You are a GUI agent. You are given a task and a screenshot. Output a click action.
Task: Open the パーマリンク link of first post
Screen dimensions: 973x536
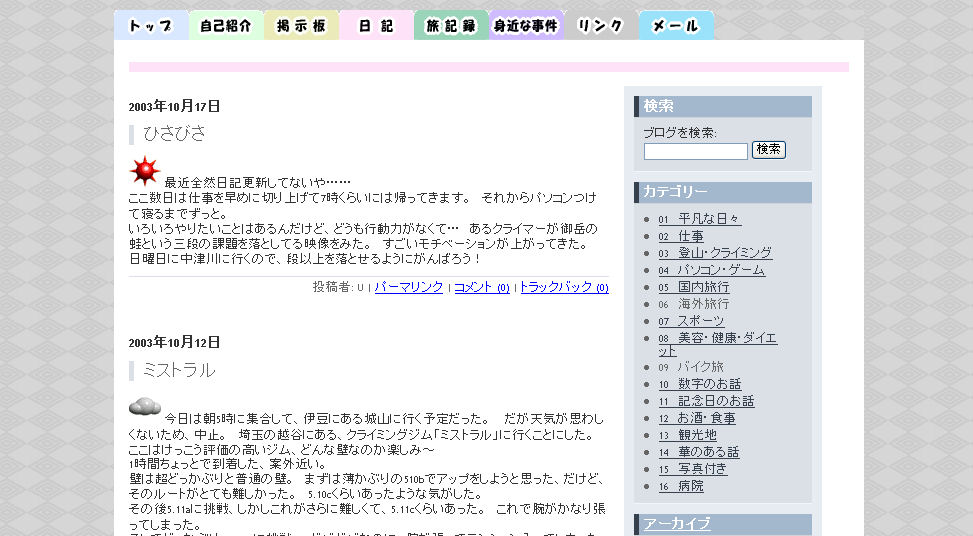(408, 287)
